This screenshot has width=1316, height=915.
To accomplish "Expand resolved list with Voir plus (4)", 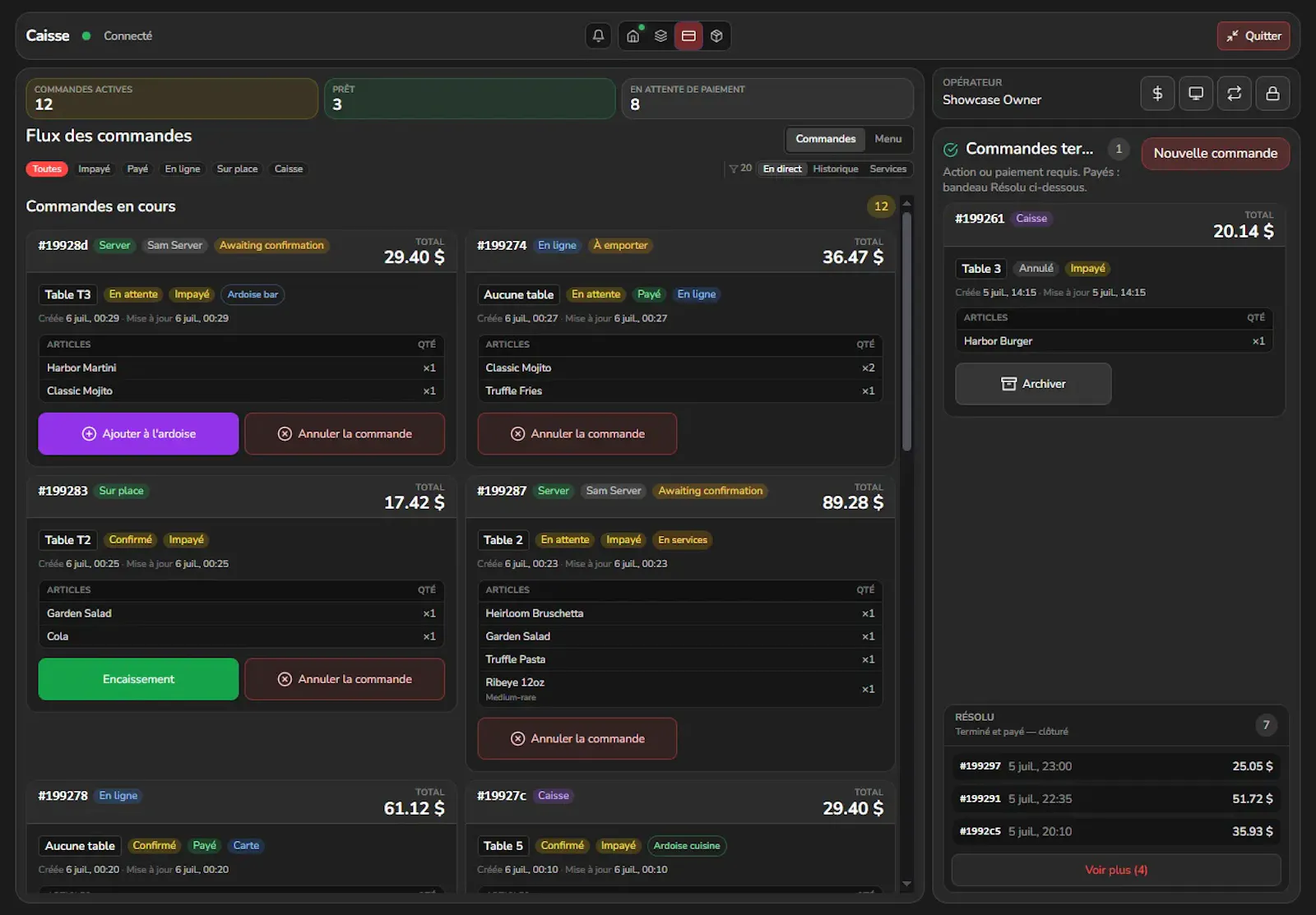I will click(1116, 870).
